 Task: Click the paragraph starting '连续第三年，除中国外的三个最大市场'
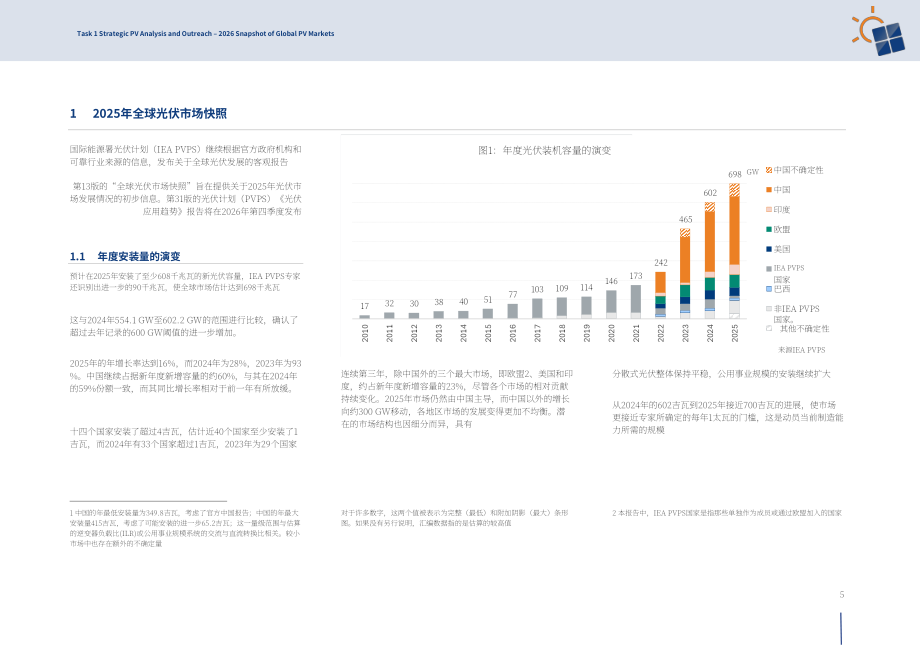(x=457, y=399)
